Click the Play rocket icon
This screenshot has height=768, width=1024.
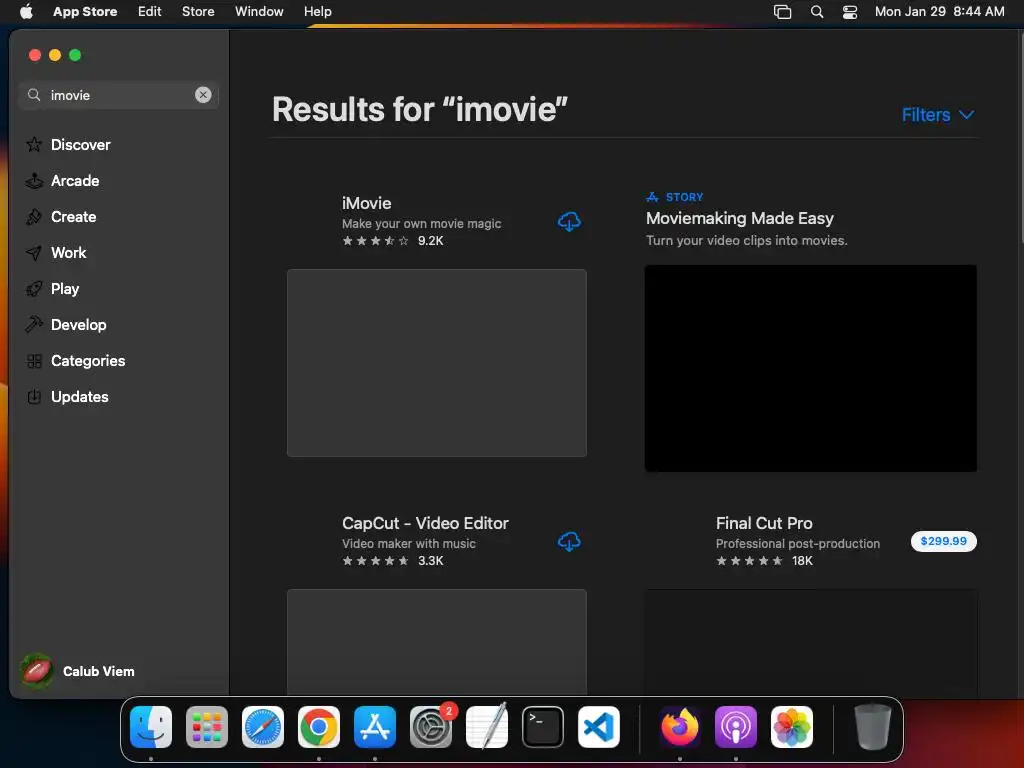[34, 289]
